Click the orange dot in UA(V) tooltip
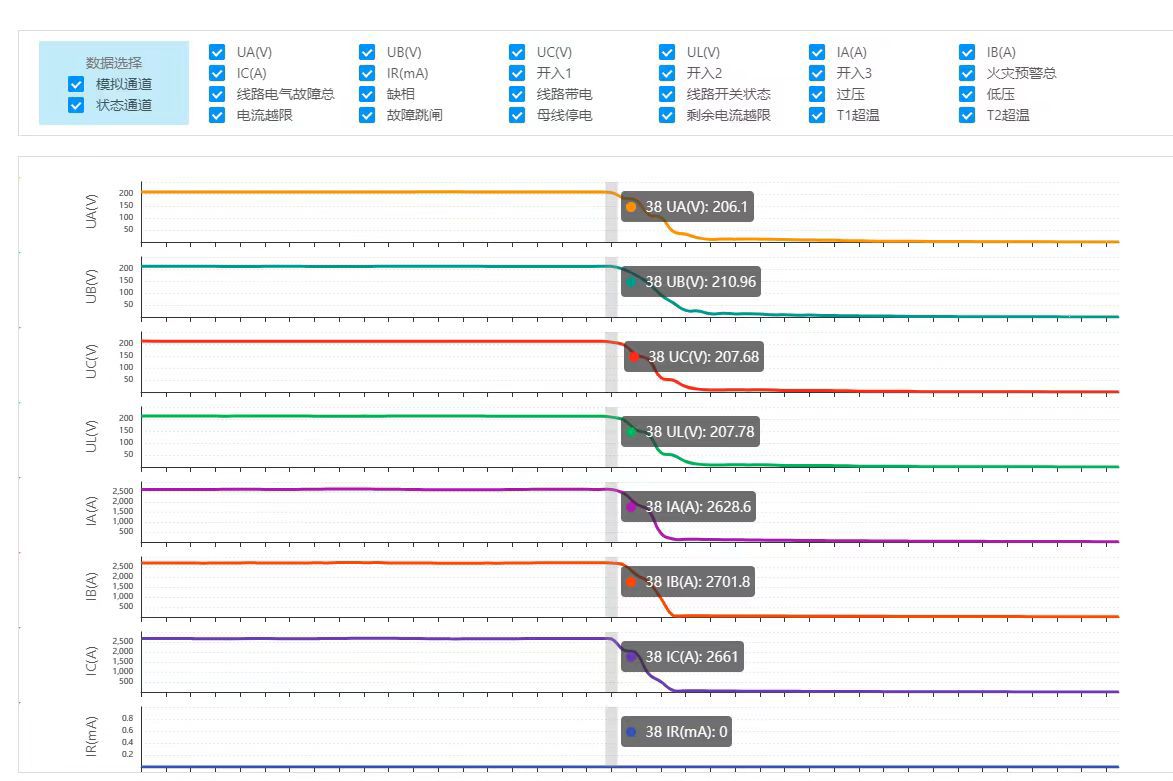 pos(631,207)
